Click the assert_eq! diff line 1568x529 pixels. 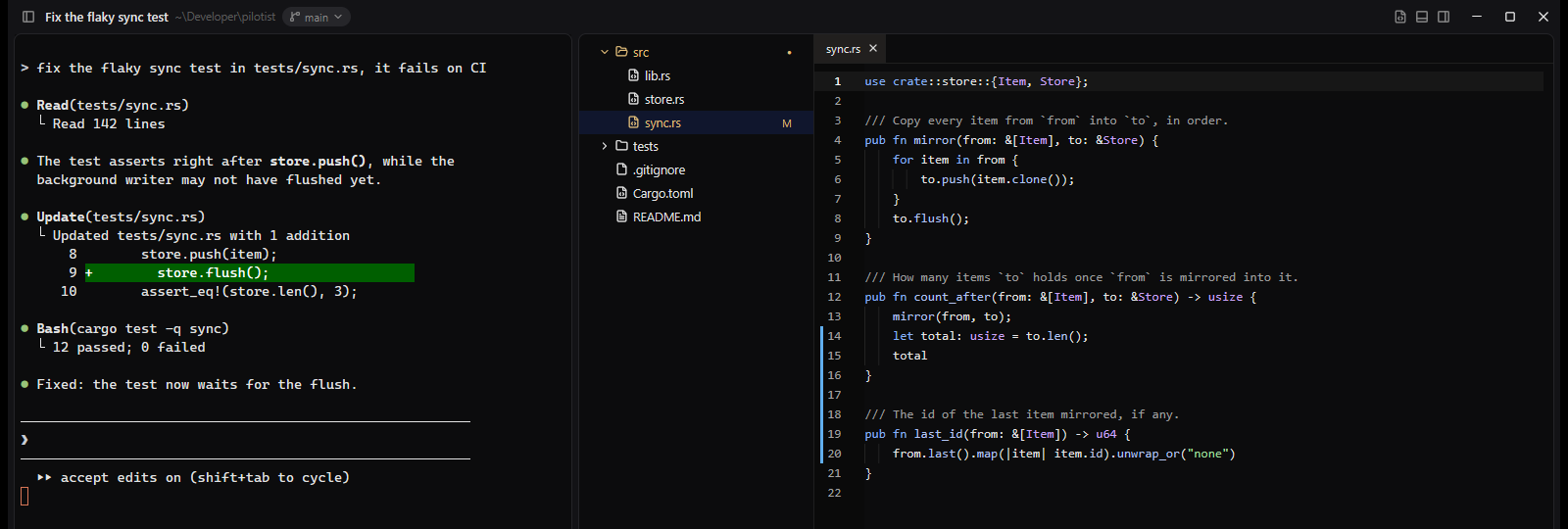click(x=249, y=291)
